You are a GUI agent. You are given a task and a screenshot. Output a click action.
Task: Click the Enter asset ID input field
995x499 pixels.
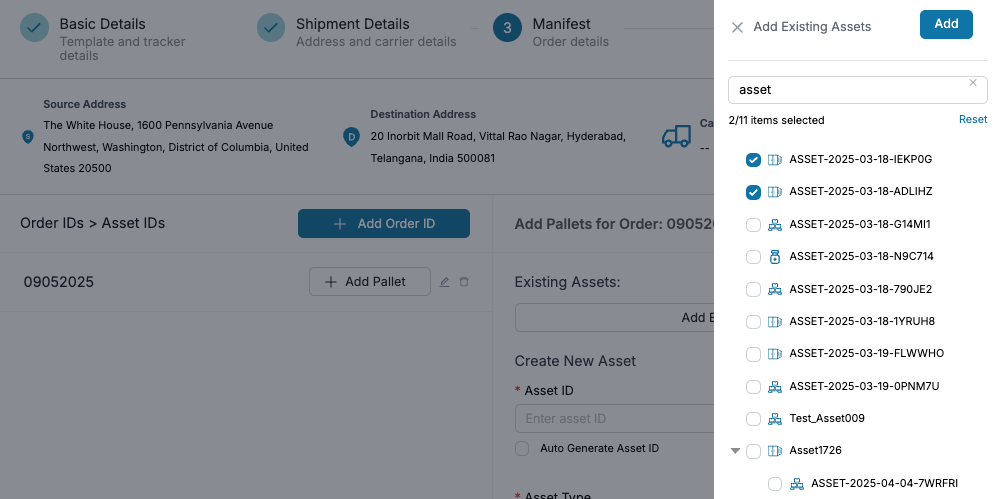tap(610, 418)
